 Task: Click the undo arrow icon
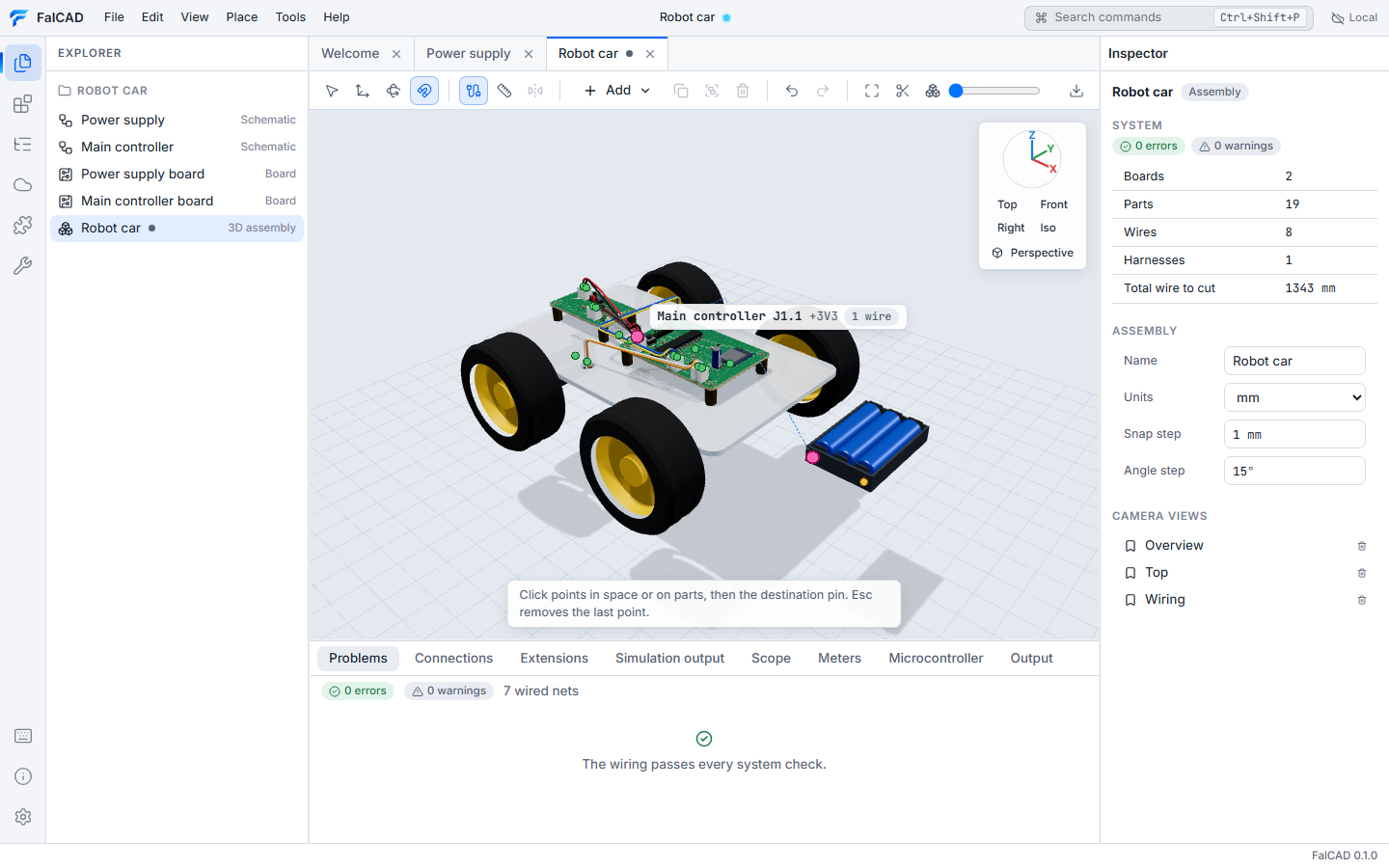(792, 91)
